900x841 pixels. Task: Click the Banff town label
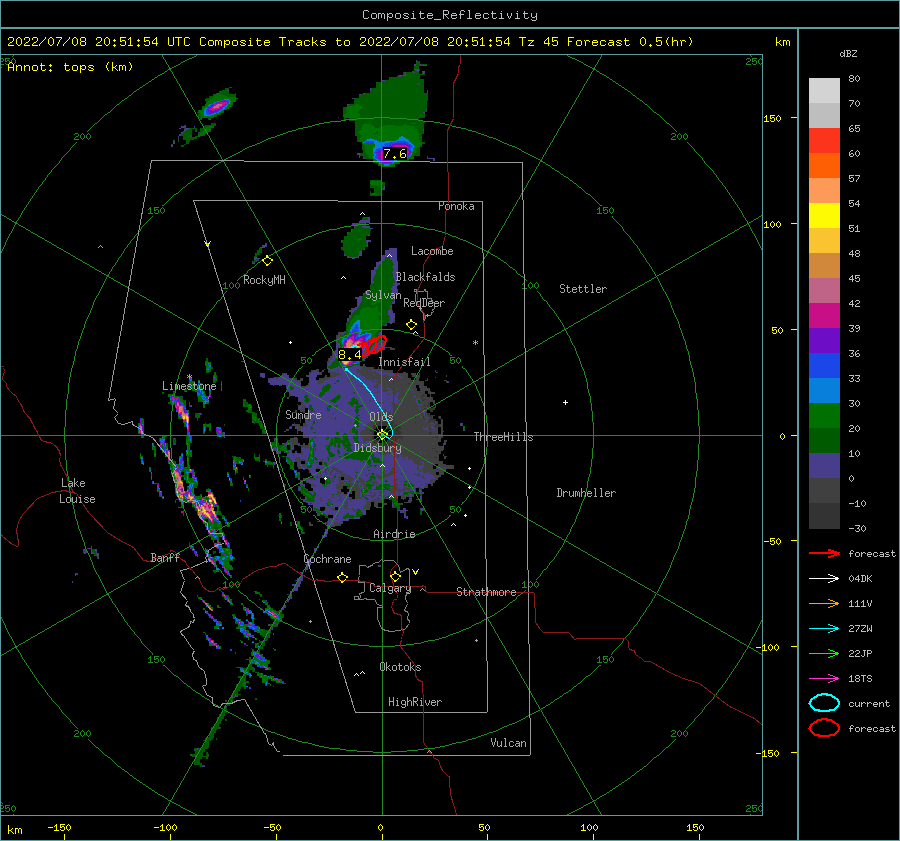[x=165, y=557]
